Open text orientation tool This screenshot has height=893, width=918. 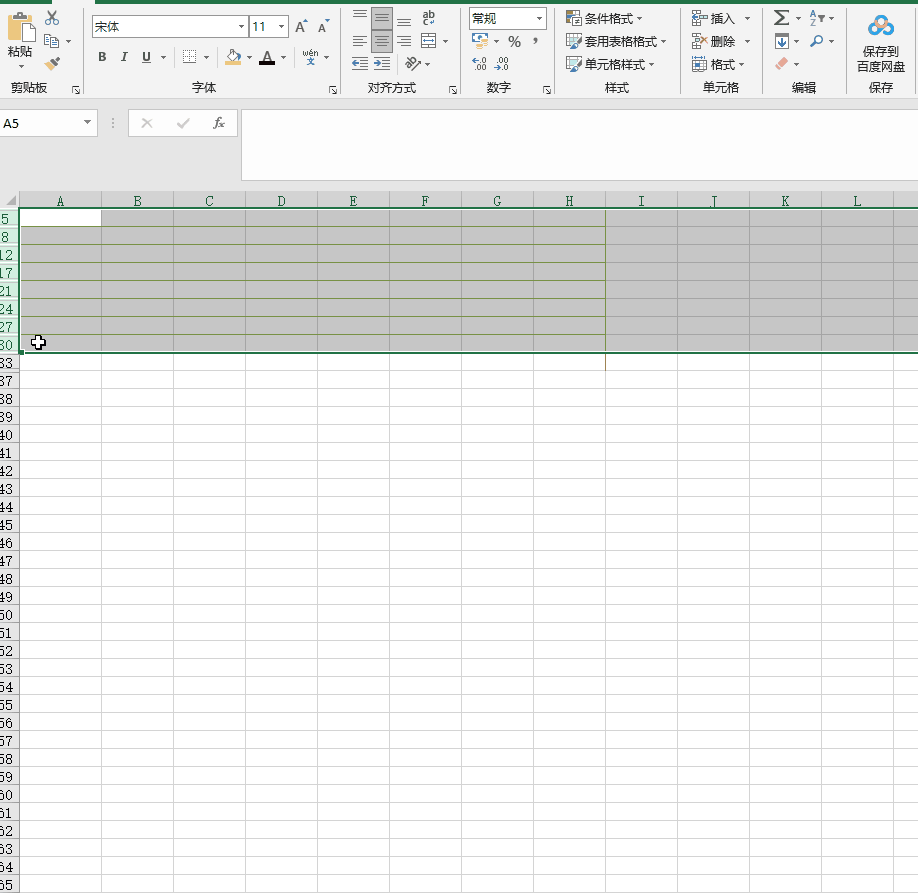pos(413,63)
